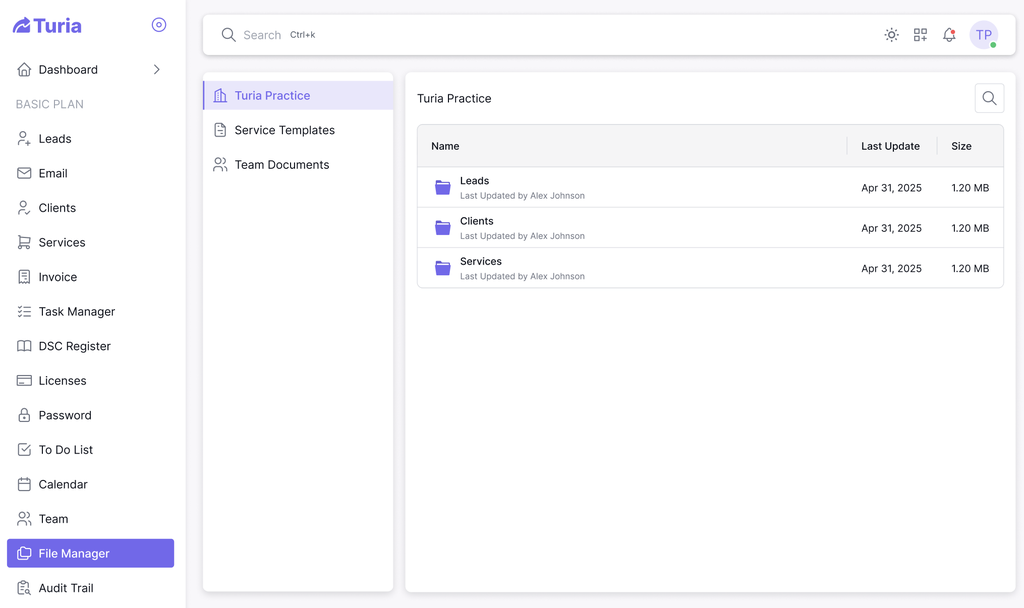Click the Email envelope icon
The width and height of the screenshot is (1024, 608).
click(24, 173)
